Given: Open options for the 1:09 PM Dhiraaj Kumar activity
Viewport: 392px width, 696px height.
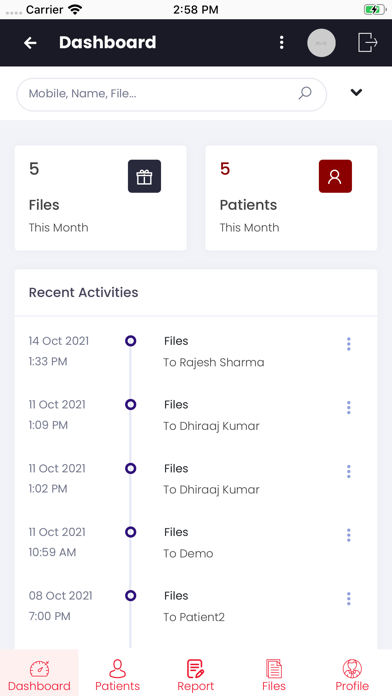Looking at the screenshot, I should 348,407.
